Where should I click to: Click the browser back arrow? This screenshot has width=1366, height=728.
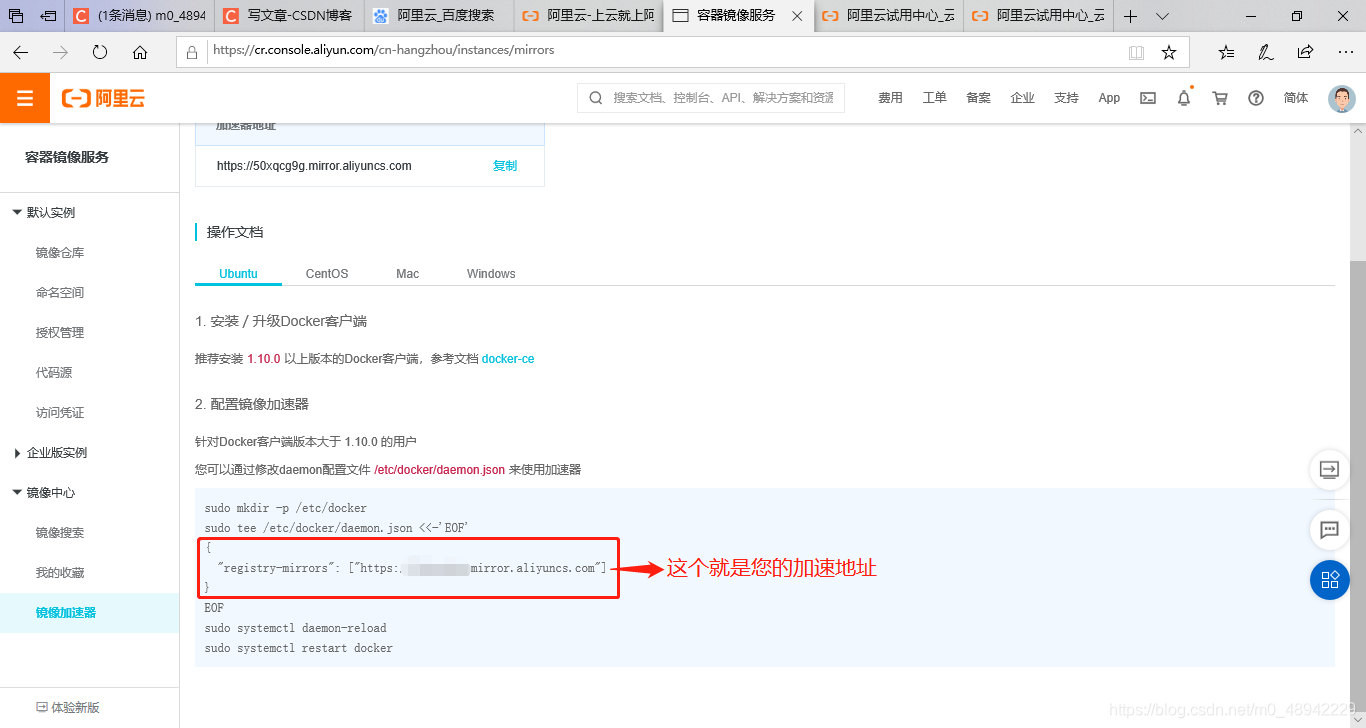[21, 52]
